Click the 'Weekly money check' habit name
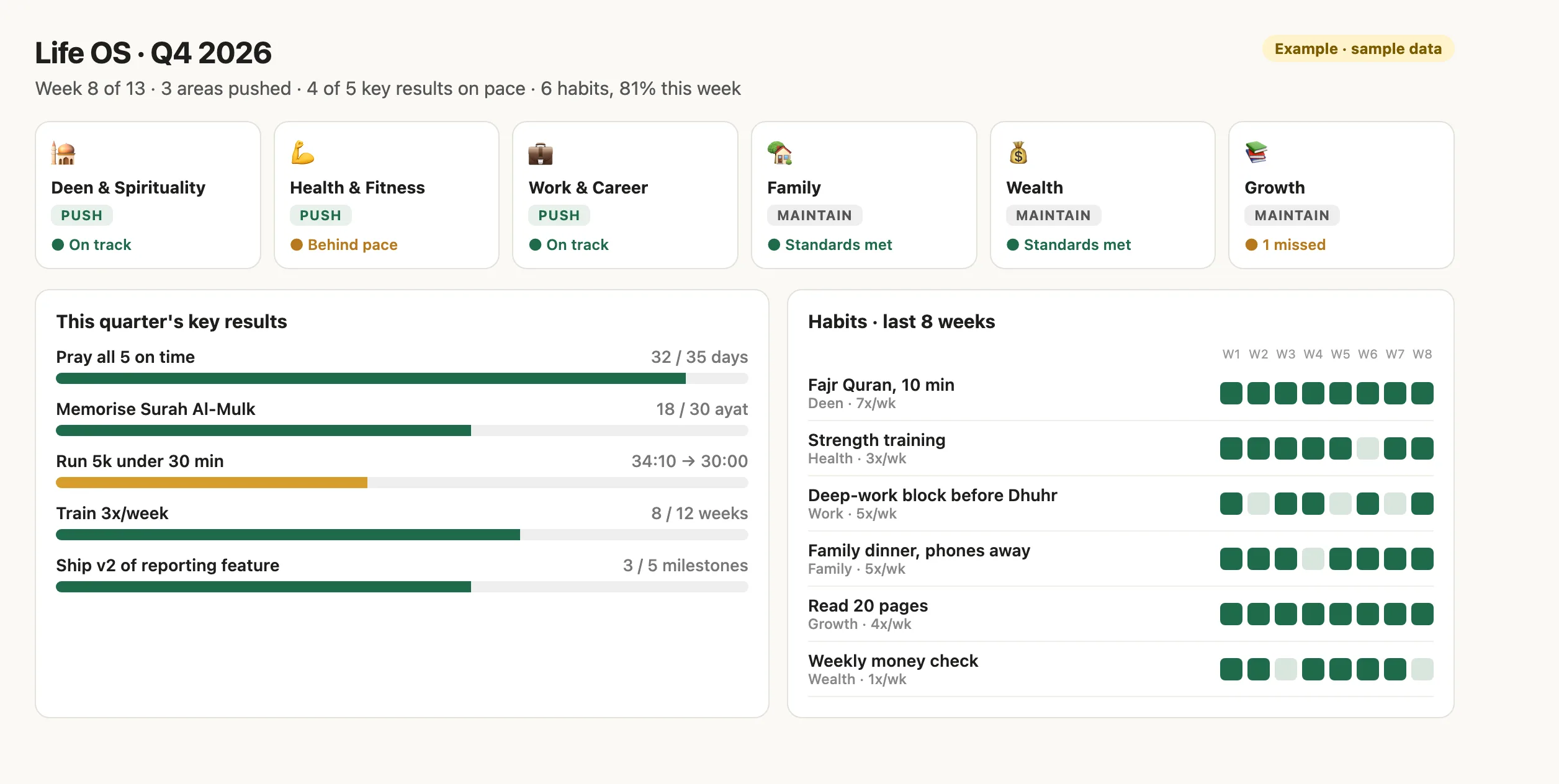 893,661
